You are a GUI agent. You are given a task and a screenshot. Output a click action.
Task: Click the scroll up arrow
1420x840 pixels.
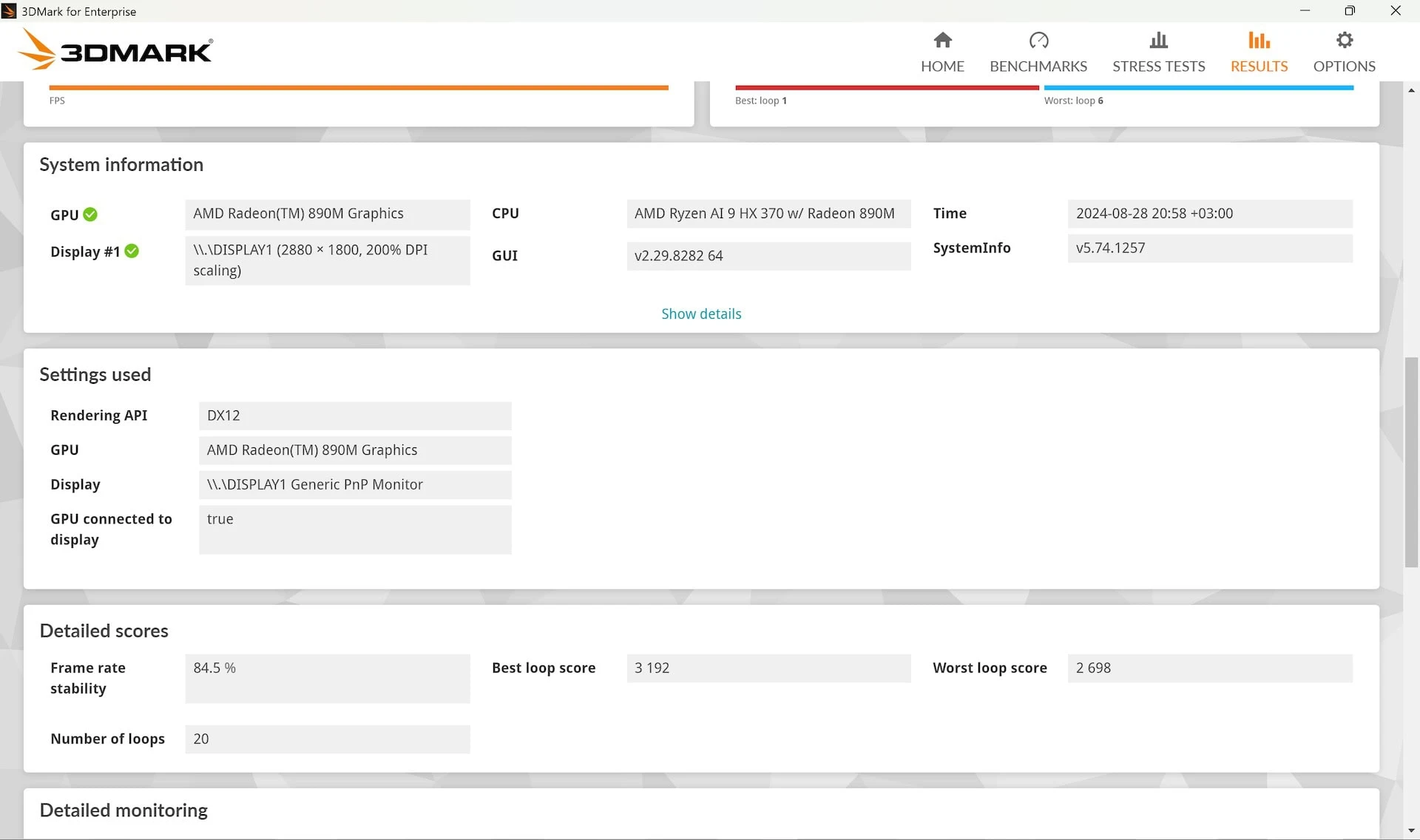pyautogui.click(x=1411, y=90)
